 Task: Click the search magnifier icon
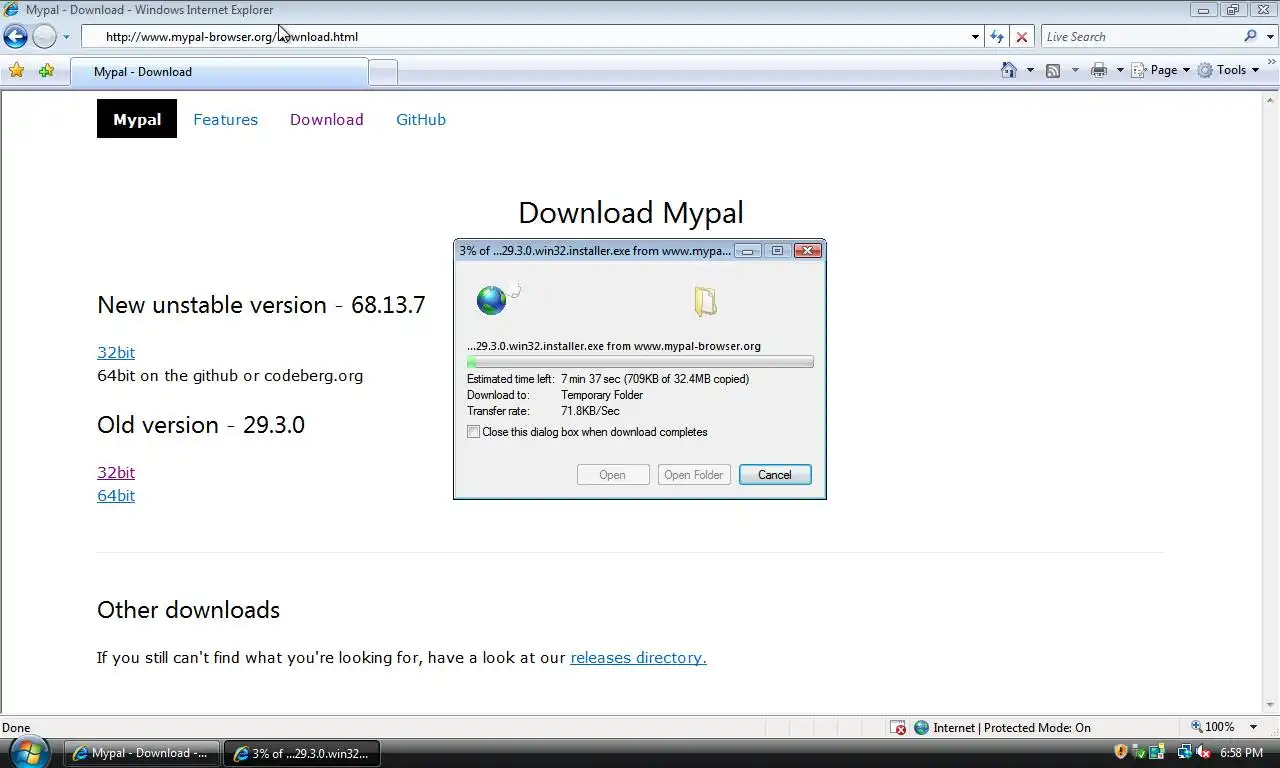[1250, 36]
